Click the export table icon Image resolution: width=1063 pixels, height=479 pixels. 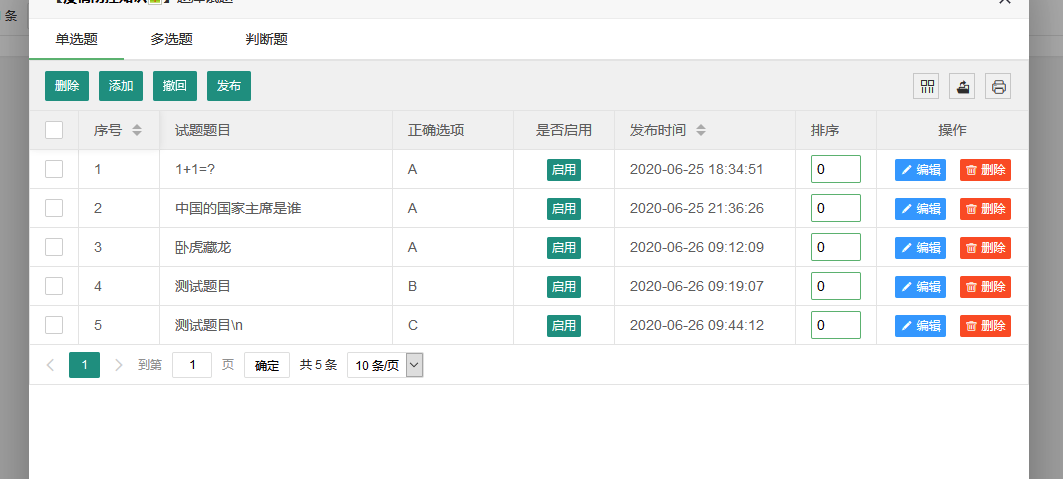pos(962,87)
